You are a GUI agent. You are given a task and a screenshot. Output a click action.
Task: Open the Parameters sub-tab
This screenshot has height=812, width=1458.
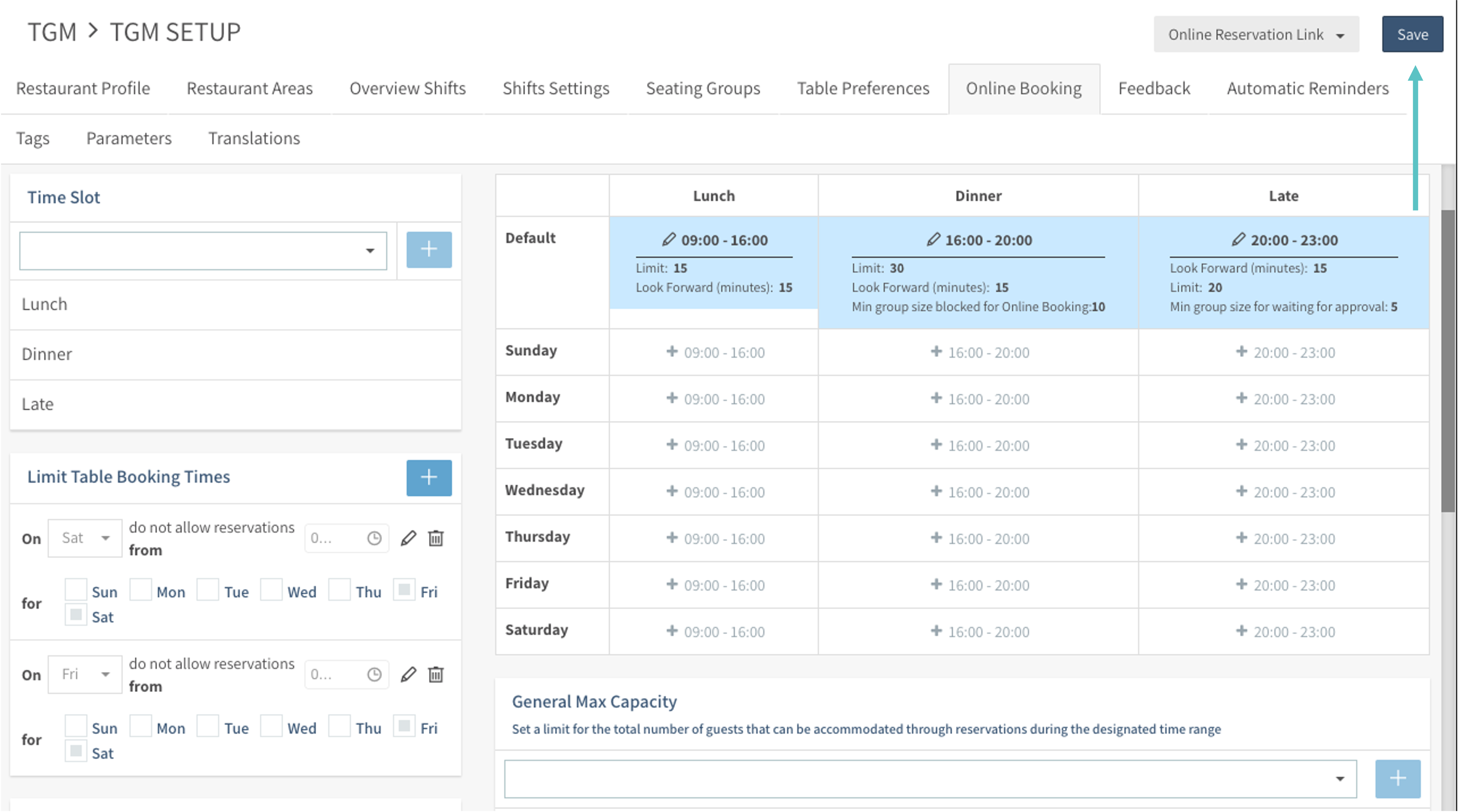[x=129, y=138]
